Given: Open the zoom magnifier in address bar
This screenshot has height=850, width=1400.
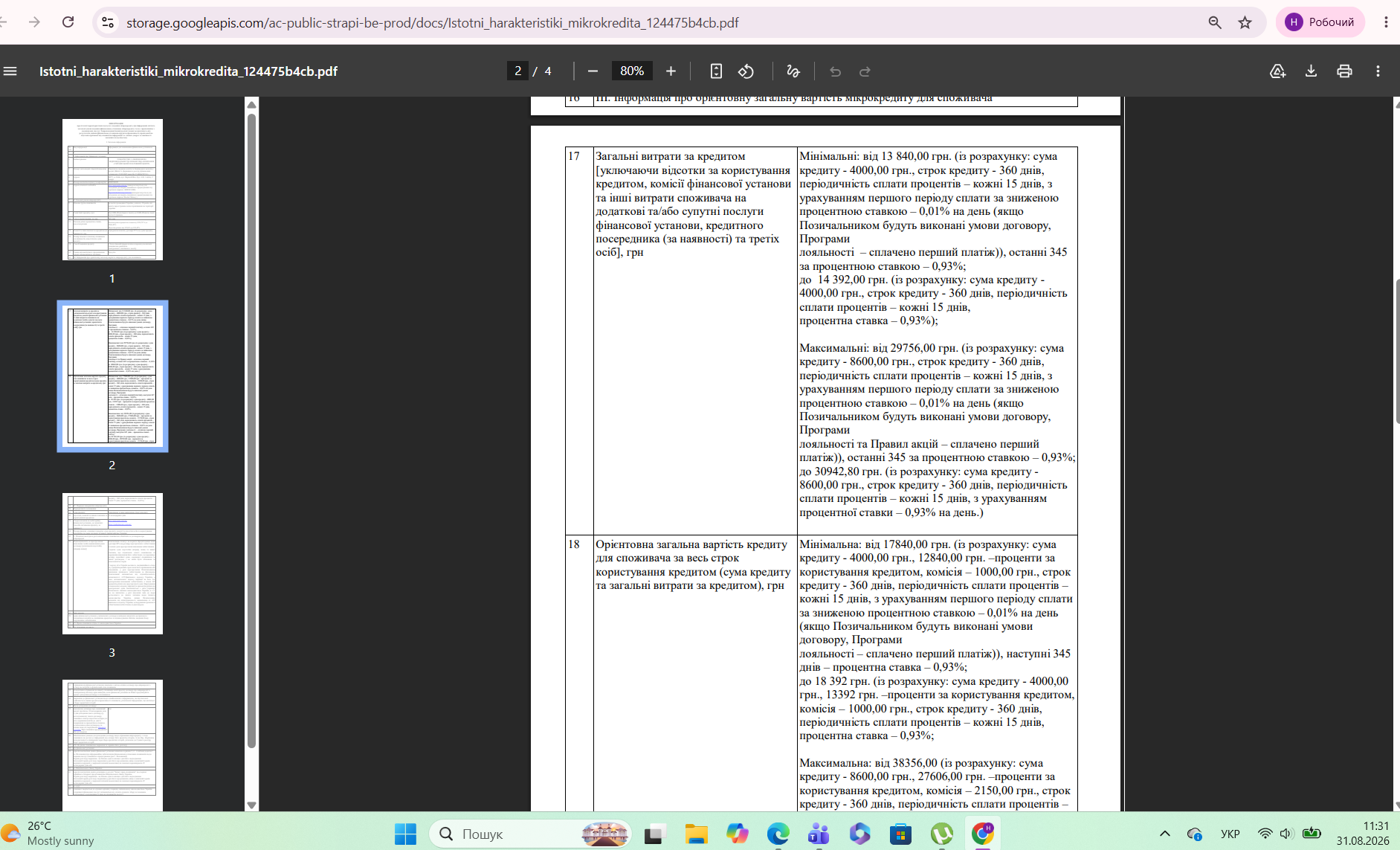Looking at the screenshot, I should point(1215,22).
